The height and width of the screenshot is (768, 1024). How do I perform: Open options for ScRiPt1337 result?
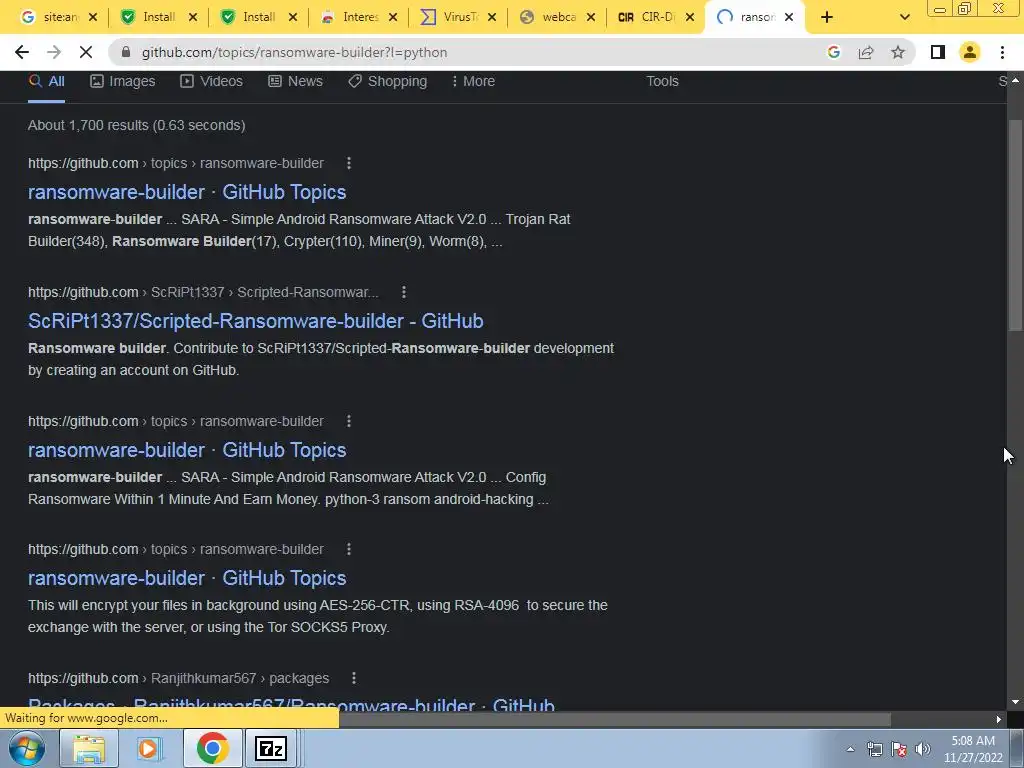click(404, 292)
